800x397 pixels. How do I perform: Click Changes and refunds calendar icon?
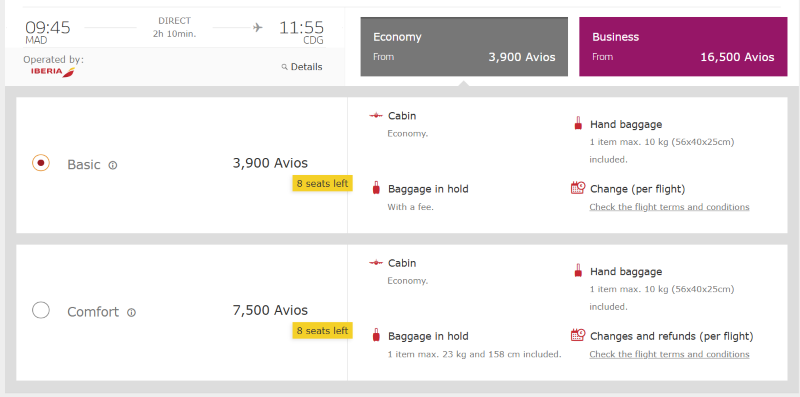point(578,335)
